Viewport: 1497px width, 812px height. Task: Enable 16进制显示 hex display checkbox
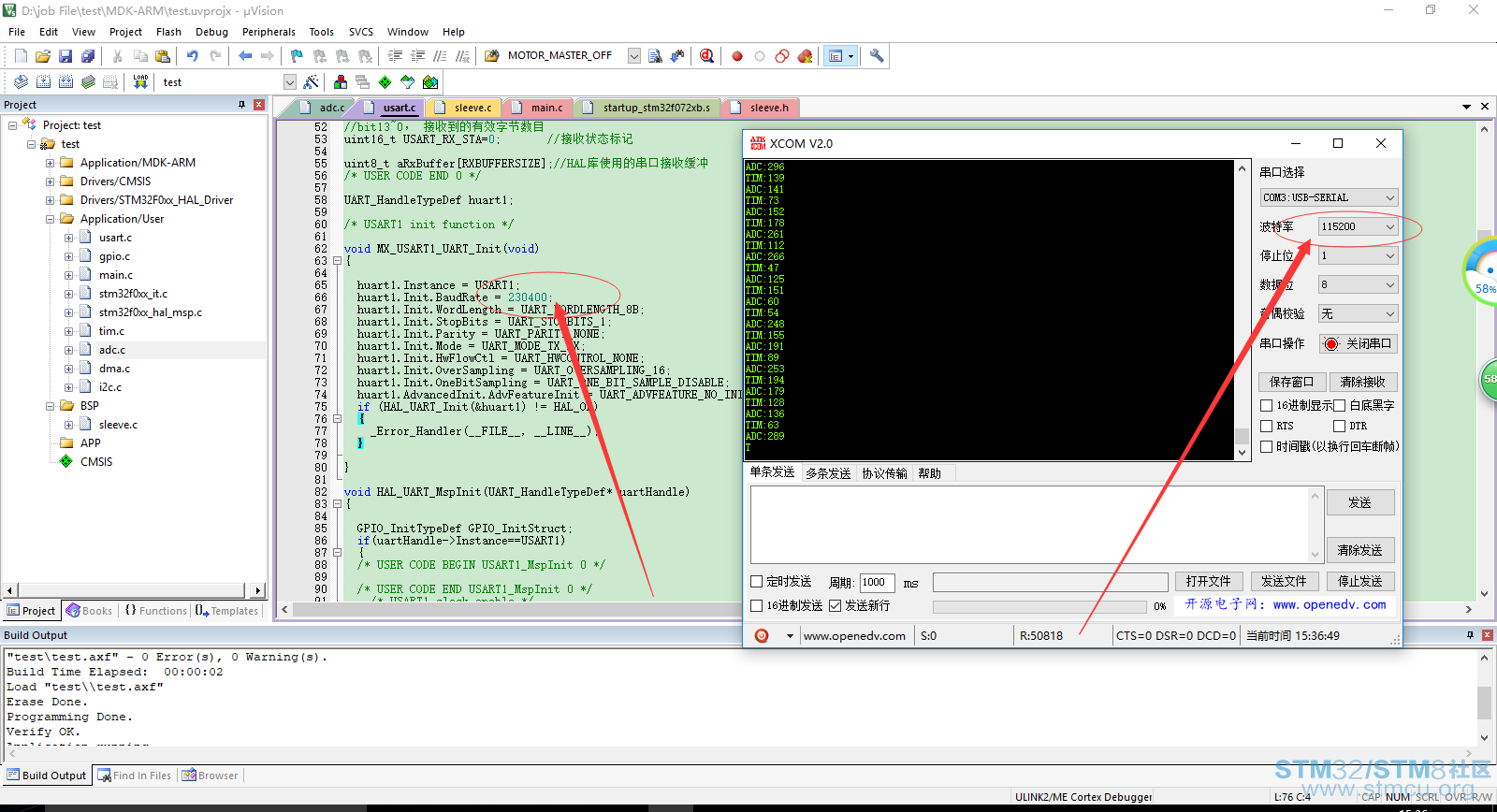coord(1266,405)
